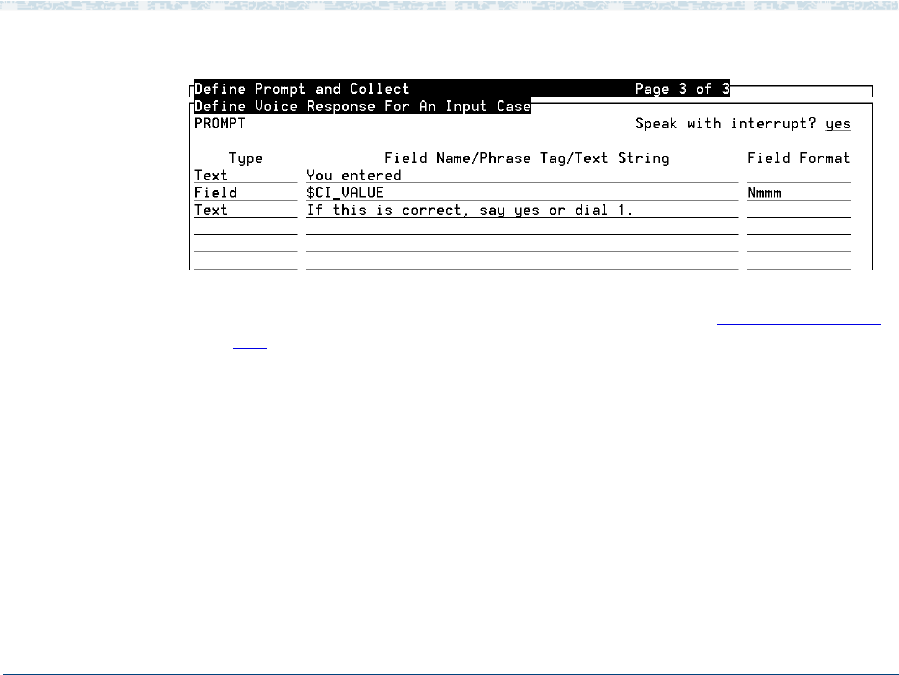This screenshot has height=675, width=899.
Task: Click the PROMPT label
Action: tap(220, 123)
